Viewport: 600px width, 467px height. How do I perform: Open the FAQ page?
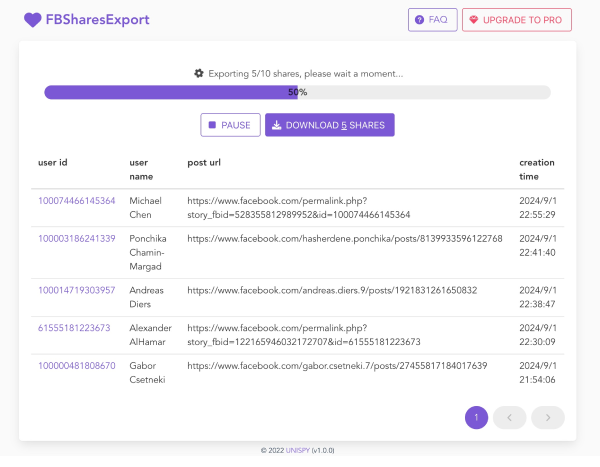click(432, 20)
